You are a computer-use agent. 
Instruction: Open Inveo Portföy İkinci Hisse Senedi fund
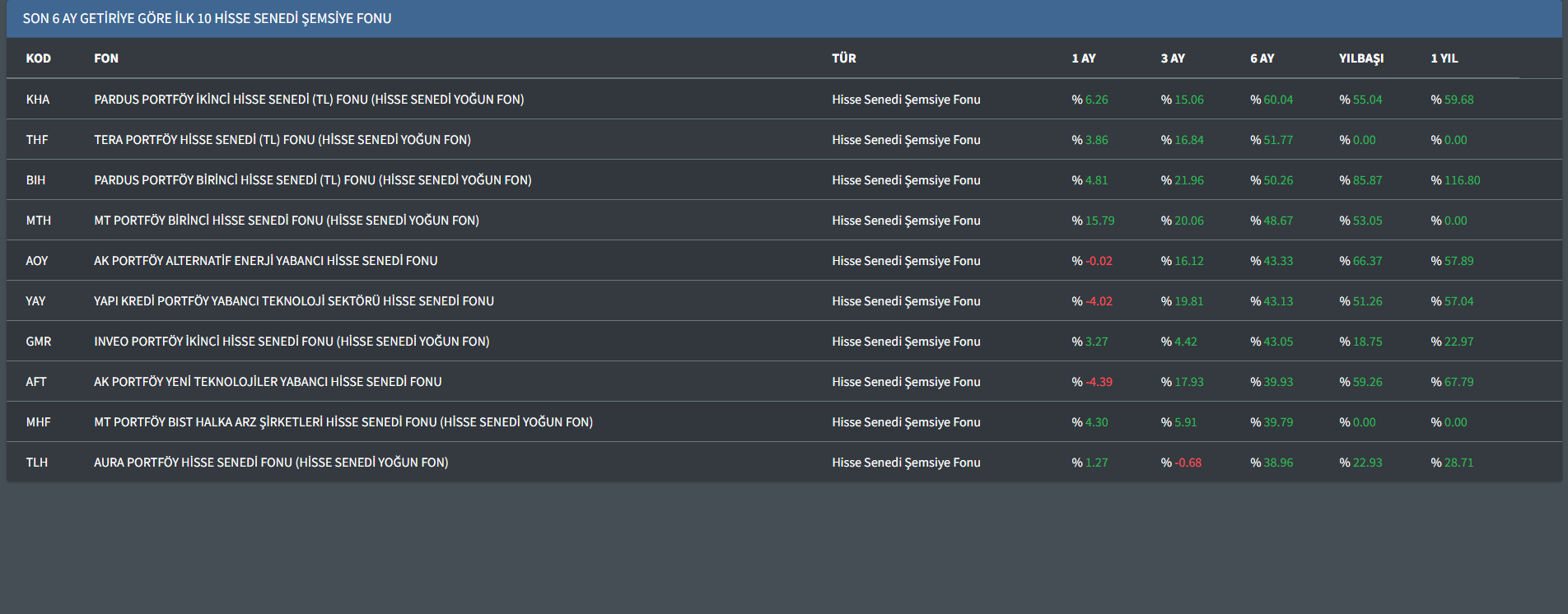292,342
